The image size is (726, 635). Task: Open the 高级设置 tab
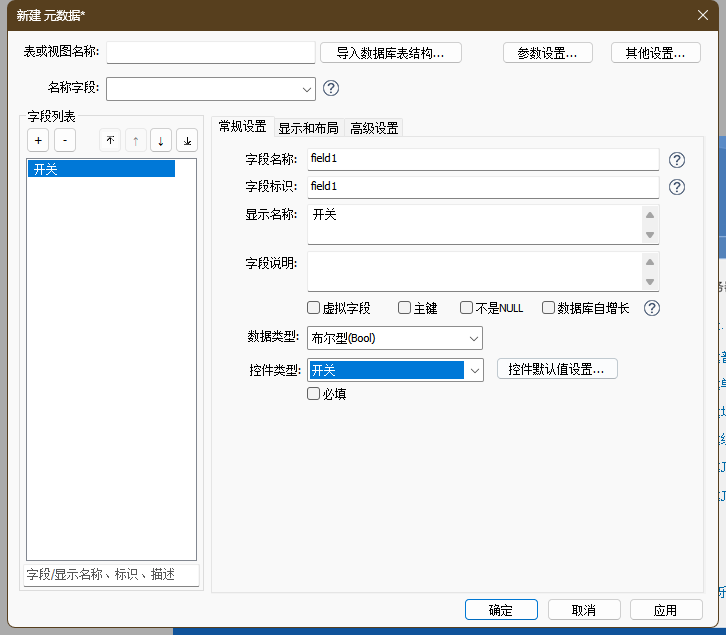pos(374,128)
